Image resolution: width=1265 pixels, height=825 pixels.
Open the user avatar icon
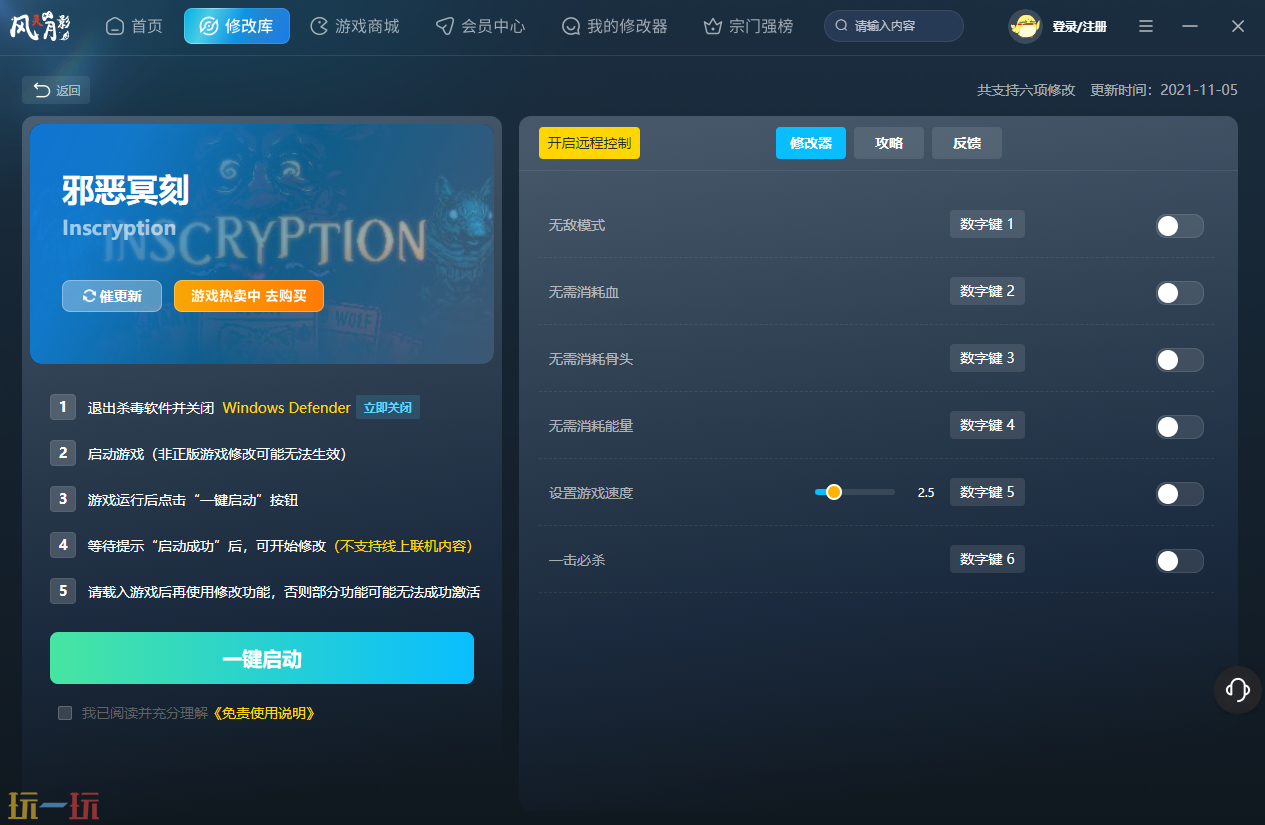coord(1025,26)
